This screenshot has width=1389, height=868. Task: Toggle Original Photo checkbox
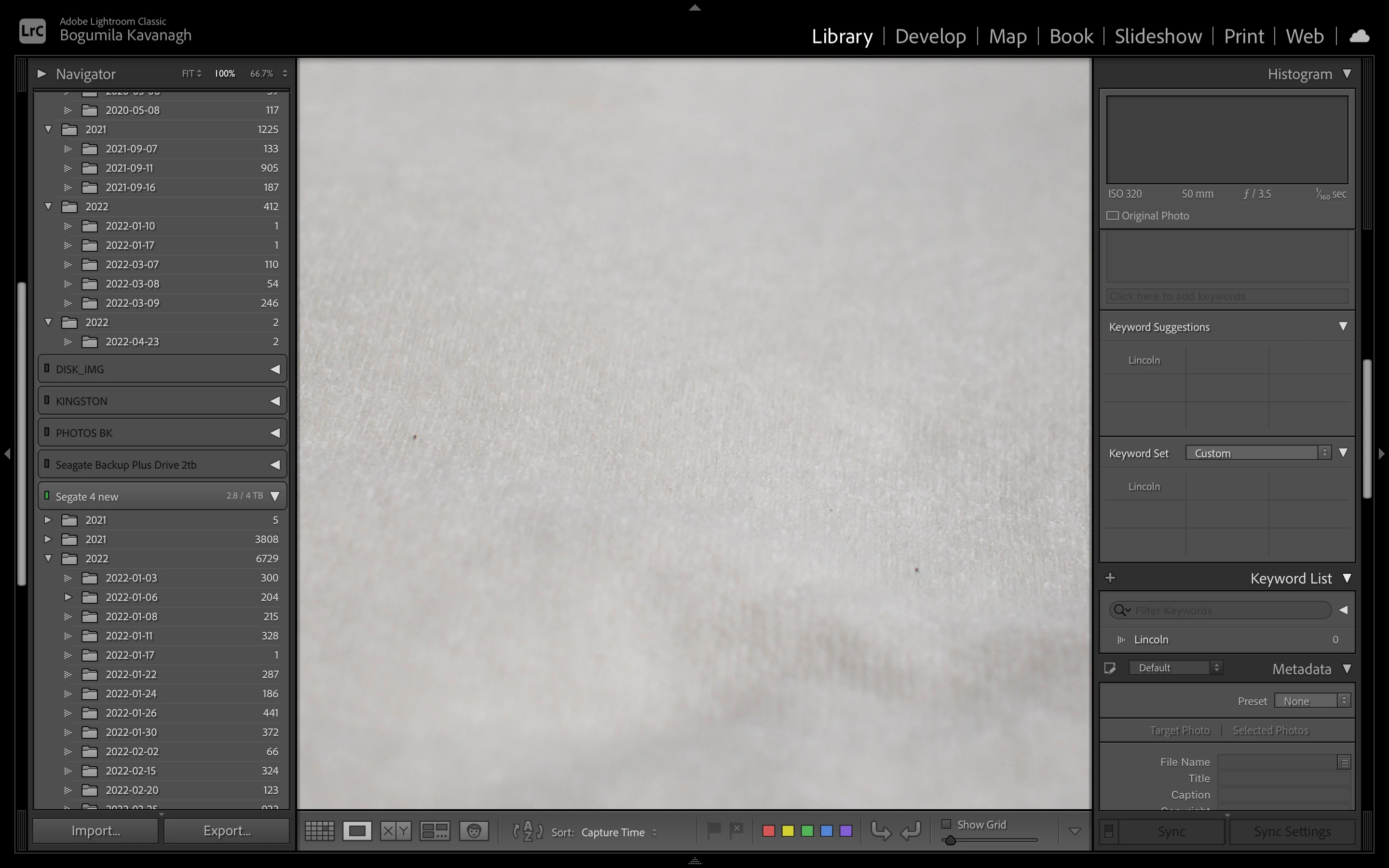coord(1112,216)
